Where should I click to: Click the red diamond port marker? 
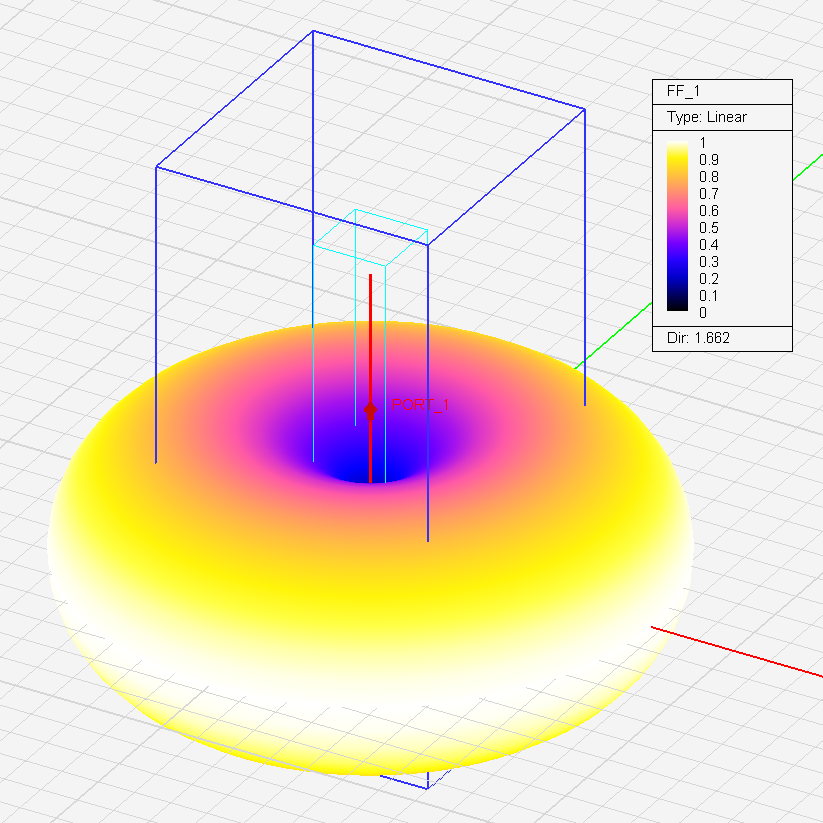[370, 409]
